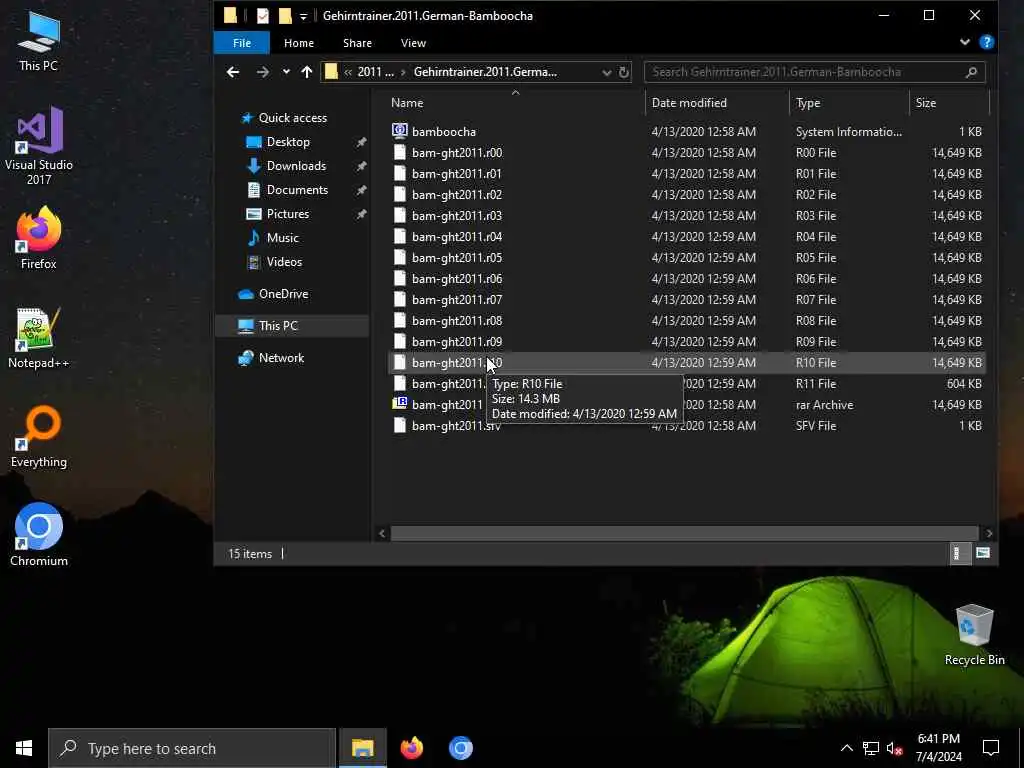Select the bam-ght2011.sfv file
The image size is (1024, 768).
(456, 426)
